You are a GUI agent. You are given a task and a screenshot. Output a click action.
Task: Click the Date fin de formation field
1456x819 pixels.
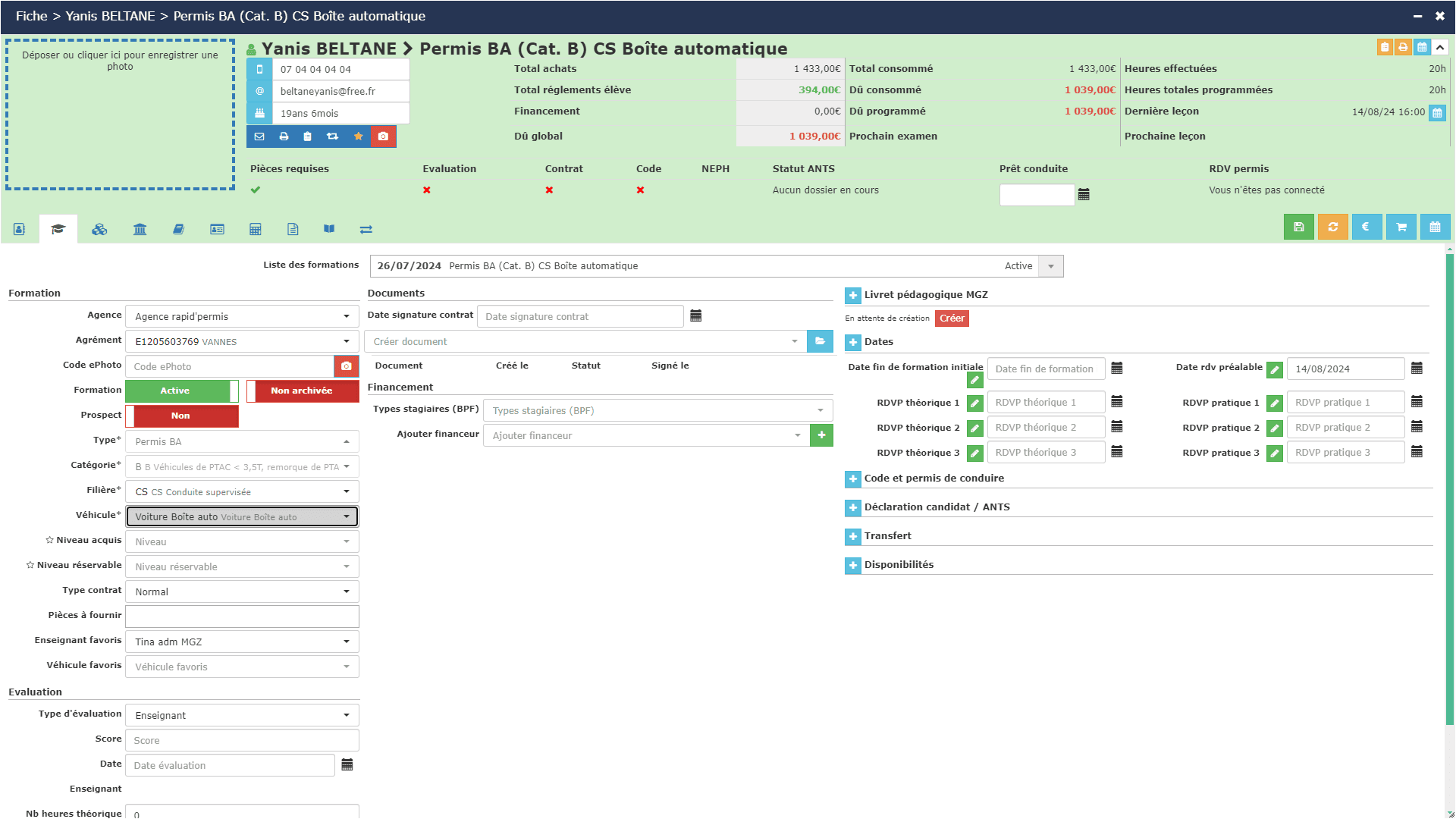point(1046,369)
